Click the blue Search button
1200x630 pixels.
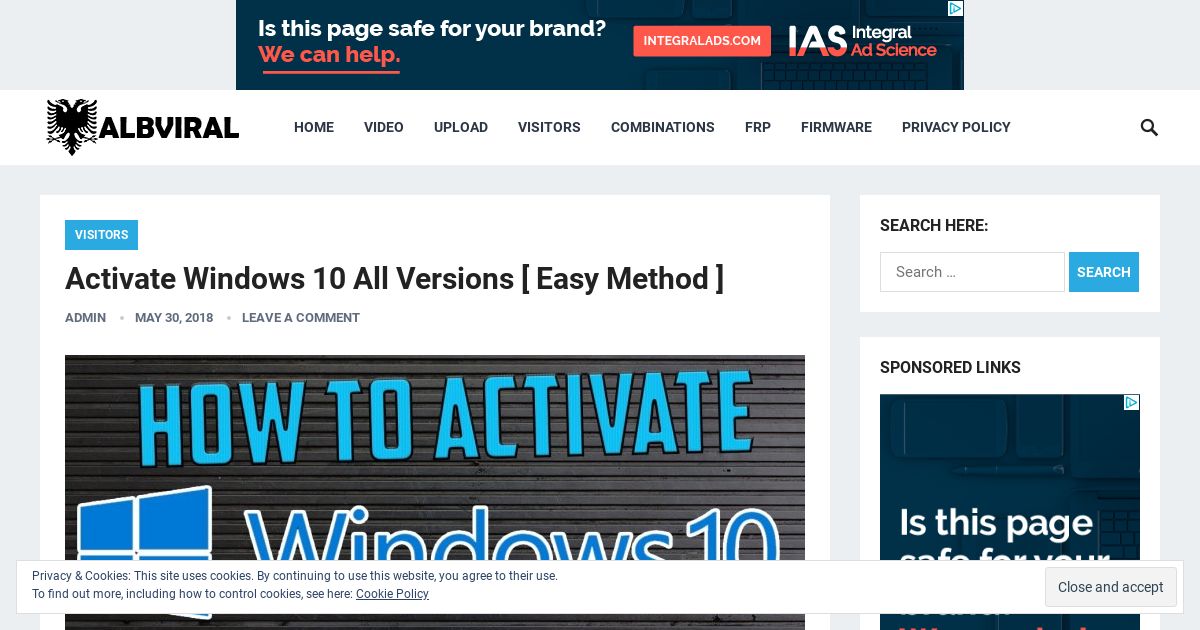[1104, 272]
